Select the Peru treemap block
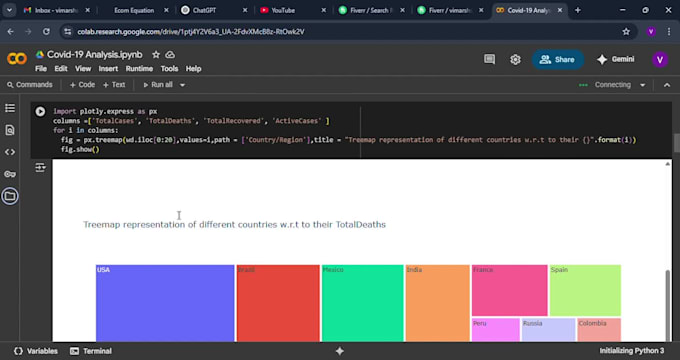 (x=496, y=330)
